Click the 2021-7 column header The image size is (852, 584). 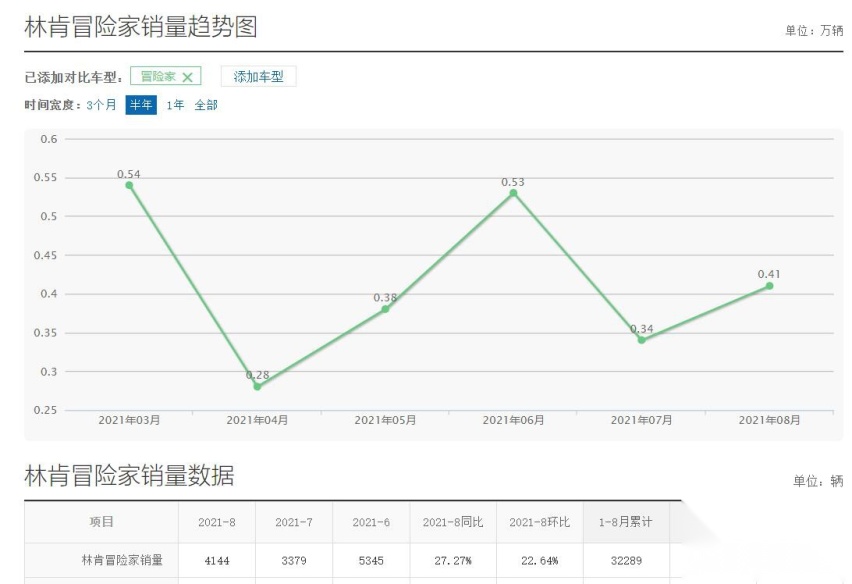coord(294,522)
